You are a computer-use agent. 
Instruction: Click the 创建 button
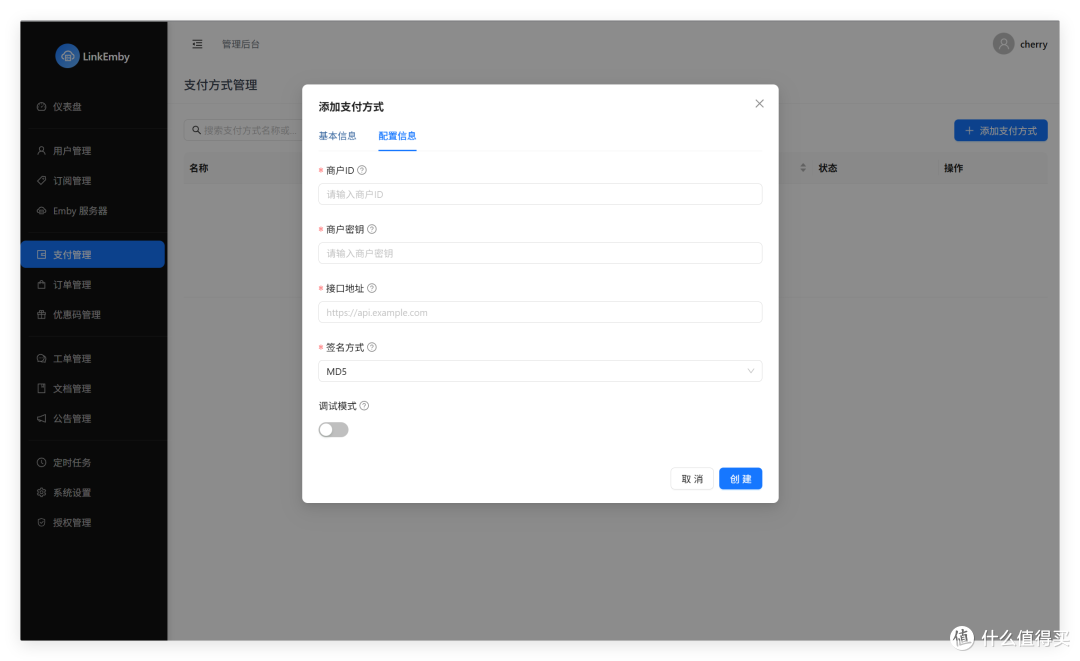(740, 479)
